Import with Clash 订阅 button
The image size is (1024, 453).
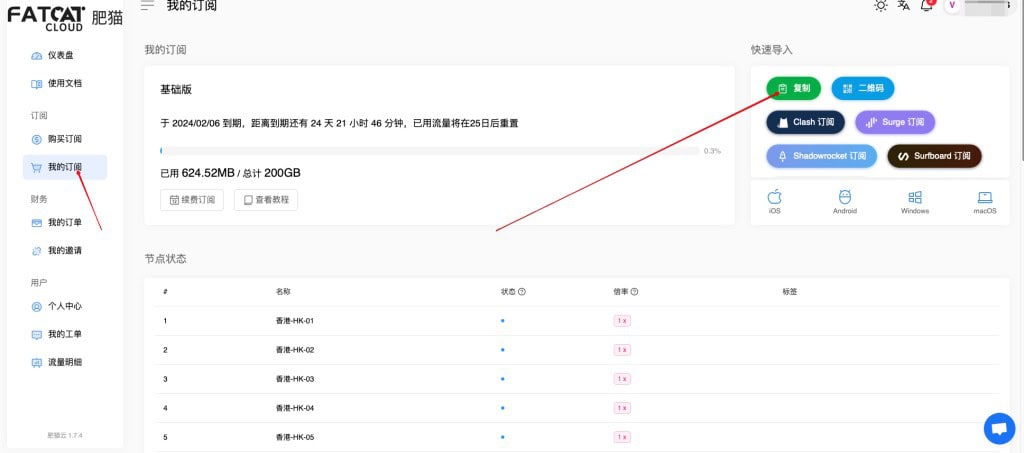[805, 122]
